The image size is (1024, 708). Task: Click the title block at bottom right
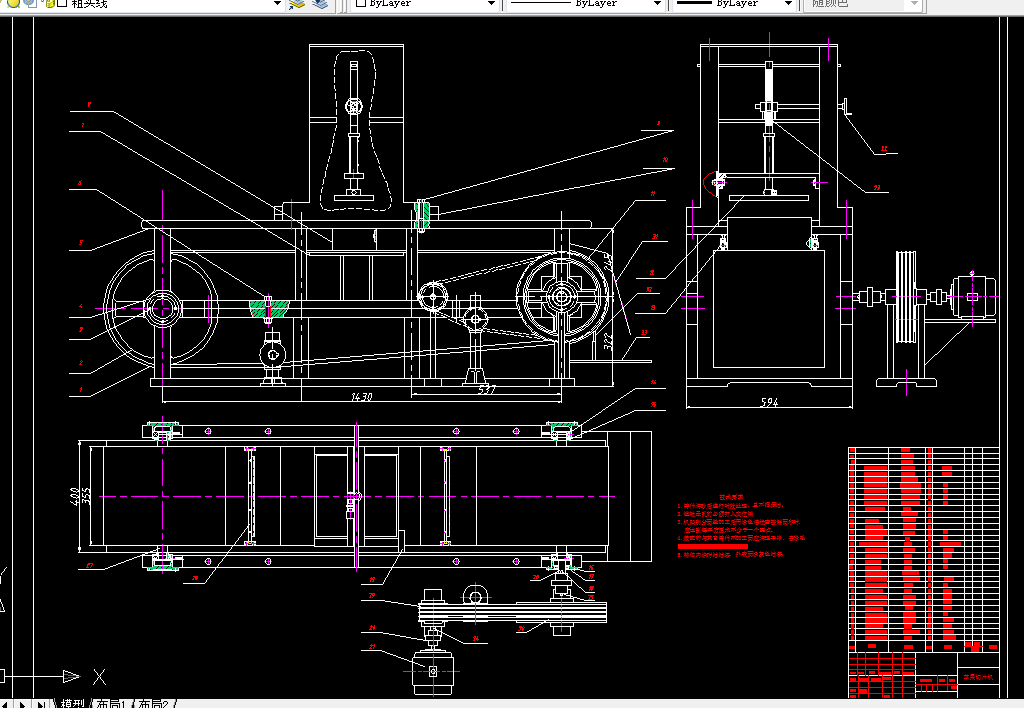pos(924,675)
